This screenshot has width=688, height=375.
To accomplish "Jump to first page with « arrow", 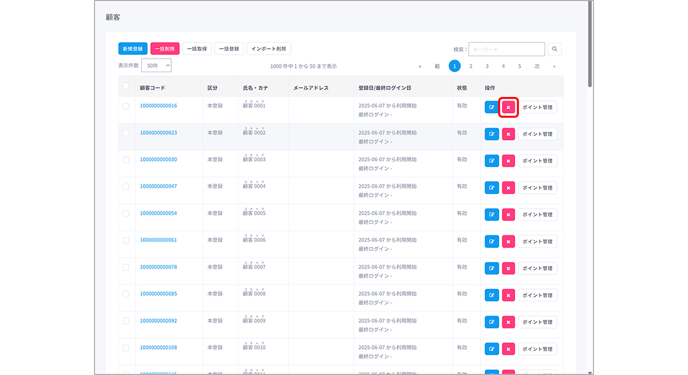I will coord(420,66).
